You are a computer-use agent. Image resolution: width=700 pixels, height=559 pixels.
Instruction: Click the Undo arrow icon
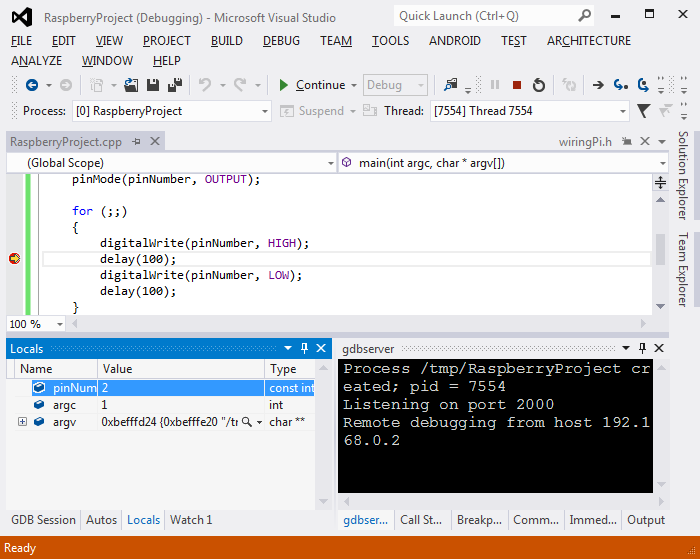point(205,85)
